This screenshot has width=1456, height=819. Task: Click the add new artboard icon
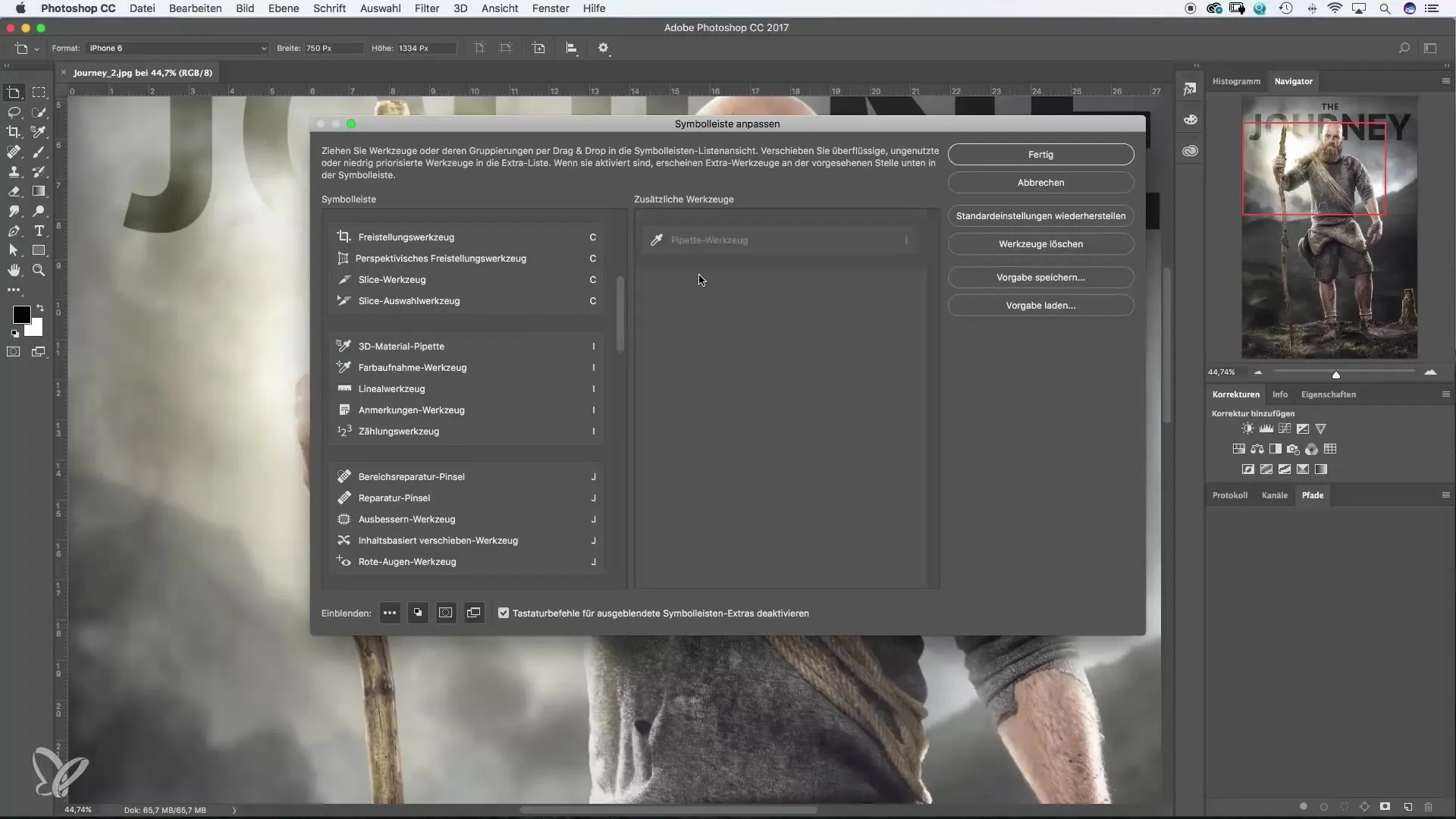539,48
